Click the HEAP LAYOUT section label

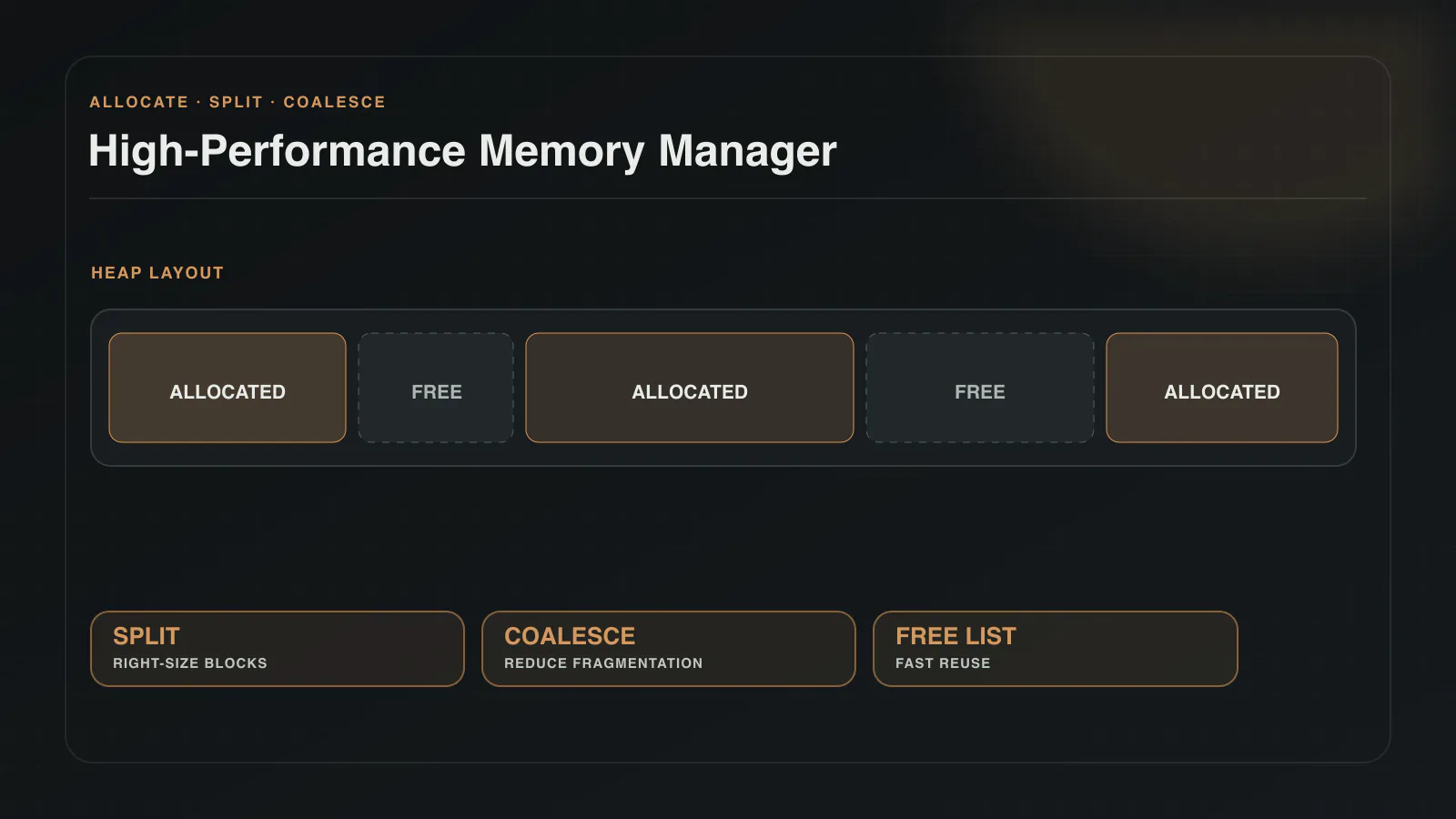click(157, 273)
